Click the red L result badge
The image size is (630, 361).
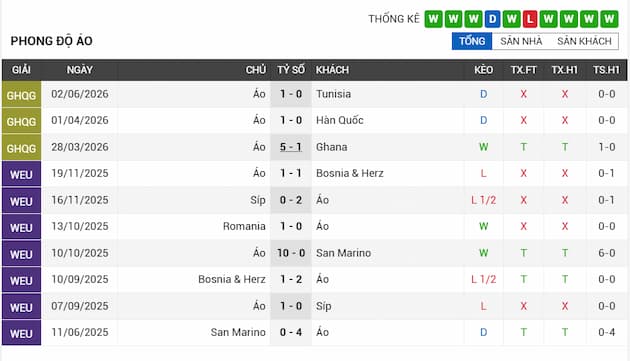pyautogui.click(x=530, y=19)
